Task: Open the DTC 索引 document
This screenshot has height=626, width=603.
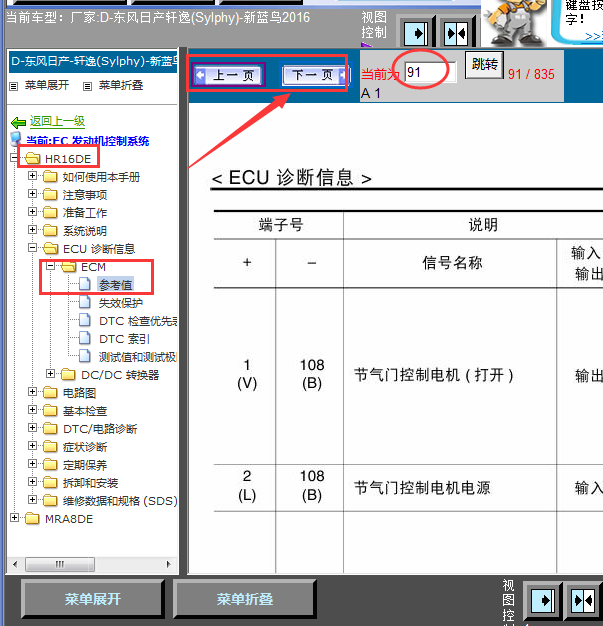Action: point(124,339)
